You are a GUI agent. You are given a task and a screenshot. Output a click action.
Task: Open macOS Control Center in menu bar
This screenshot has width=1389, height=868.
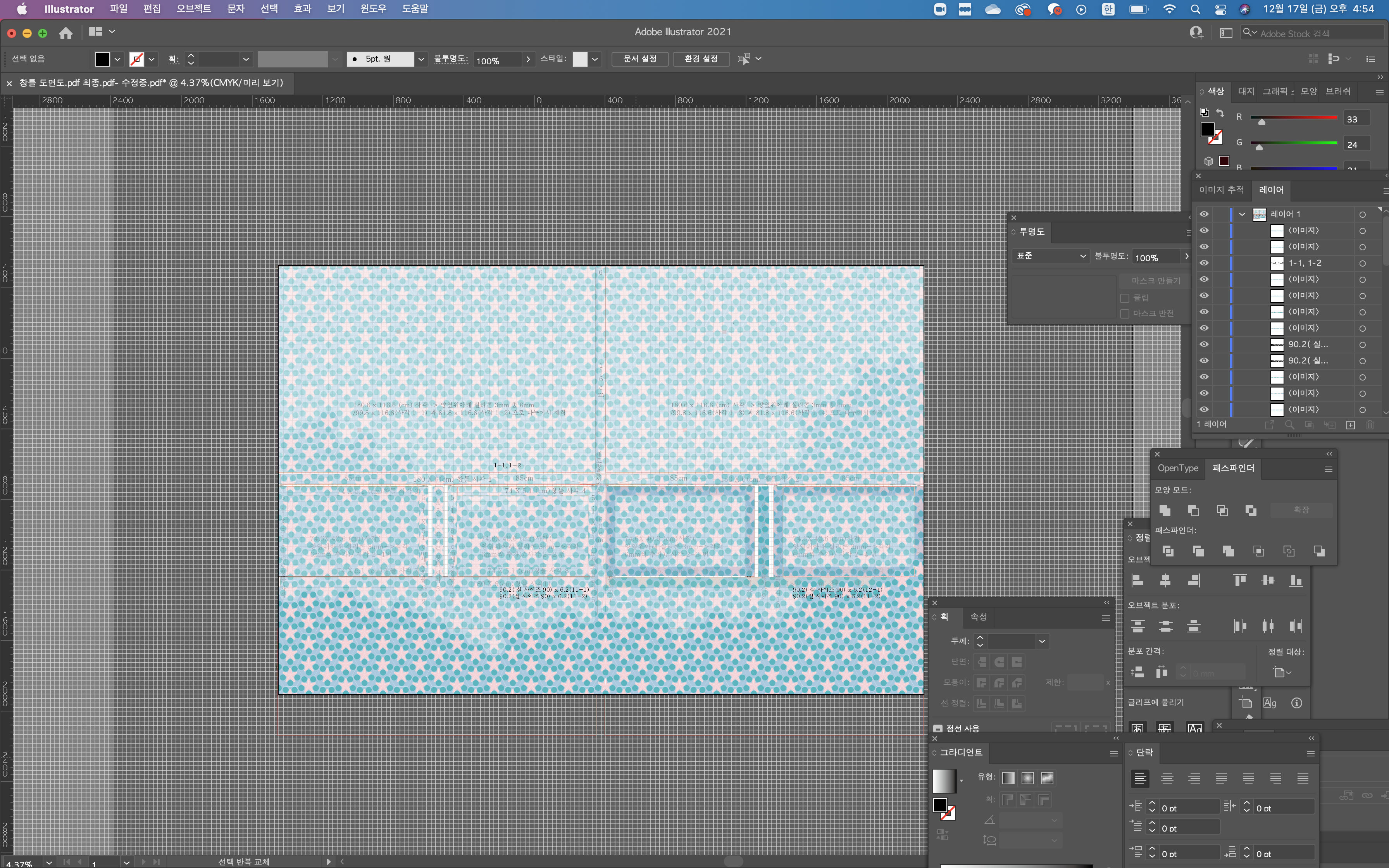1221,9
